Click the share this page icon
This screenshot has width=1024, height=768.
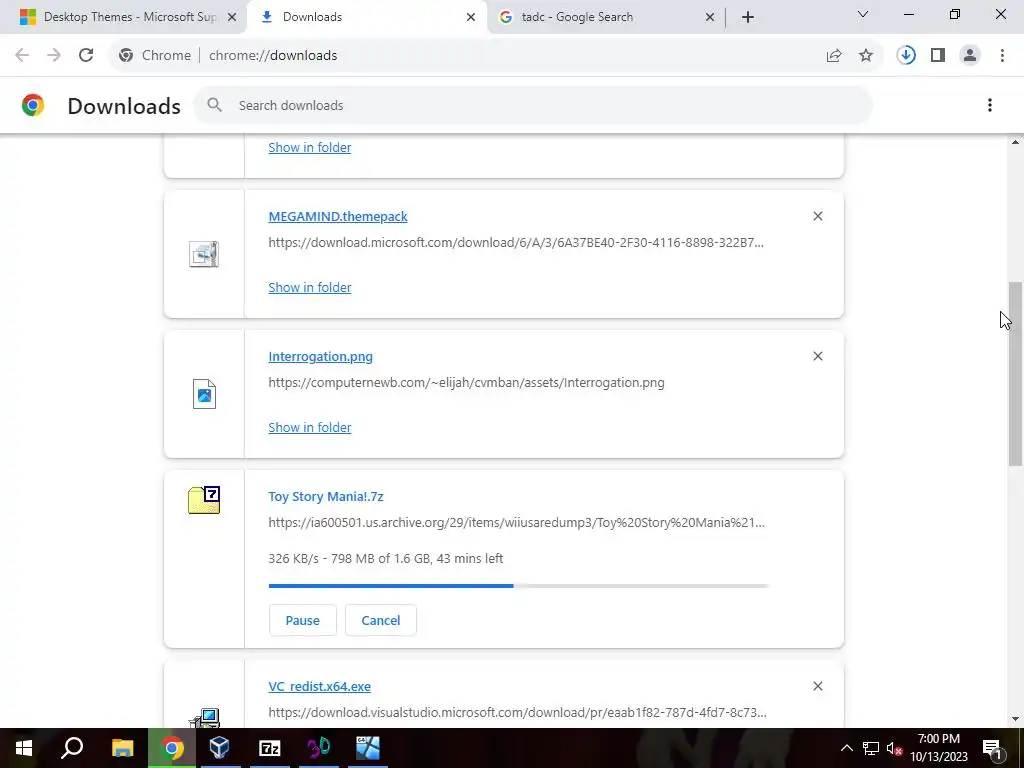[834, 56]
